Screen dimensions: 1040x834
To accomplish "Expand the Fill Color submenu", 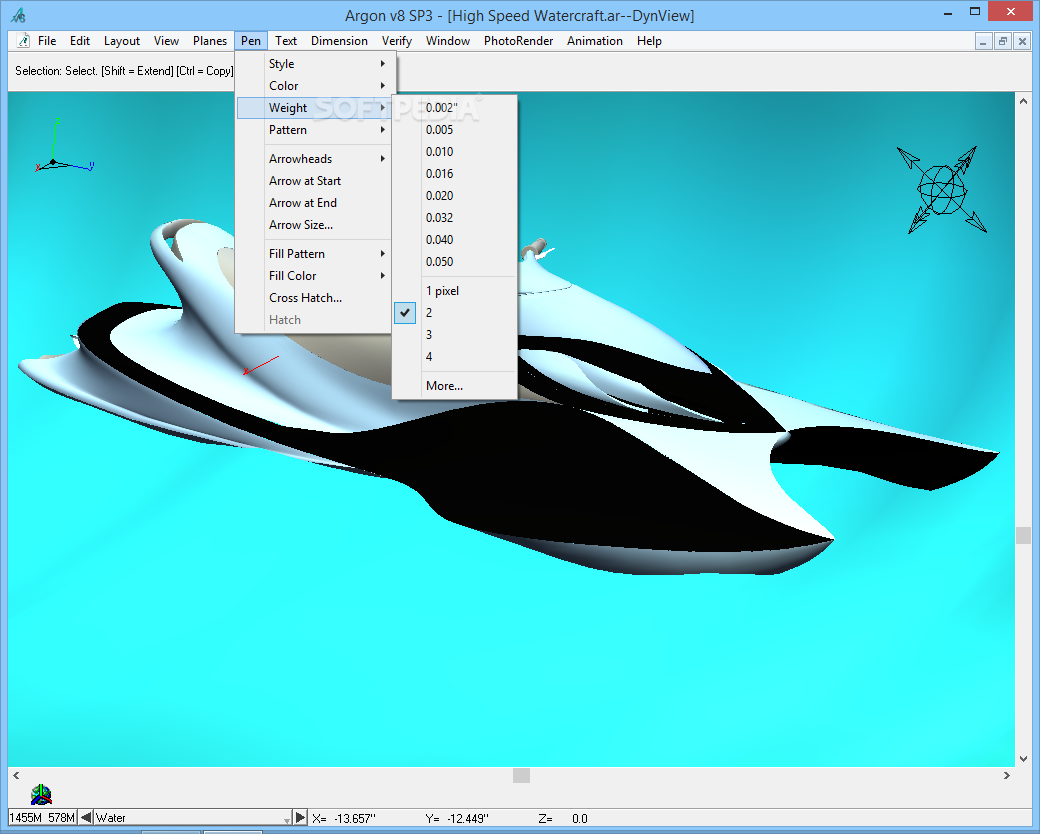I will (x=316, y=275).
